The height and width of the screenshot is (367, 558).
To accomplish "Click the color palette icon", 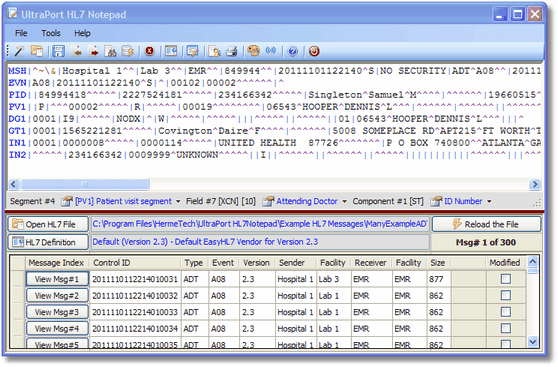I will (253, 51).
